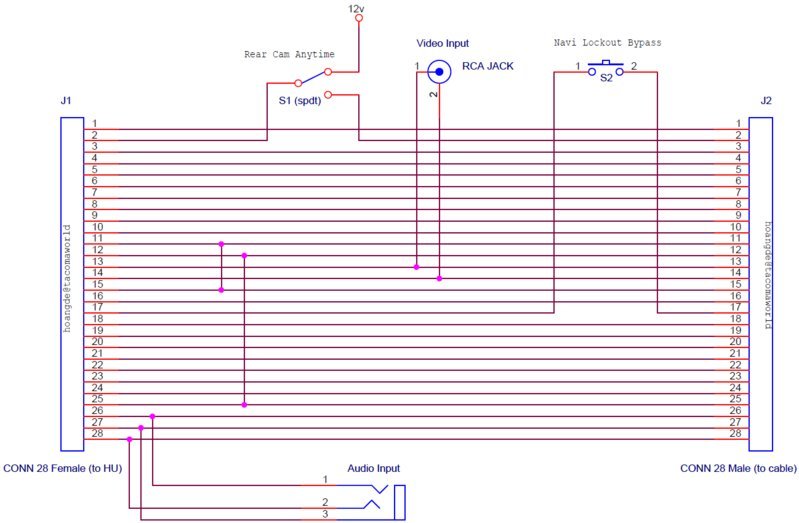
Task: Click the 'Video Input' label
Action: [x=442, y=43]
